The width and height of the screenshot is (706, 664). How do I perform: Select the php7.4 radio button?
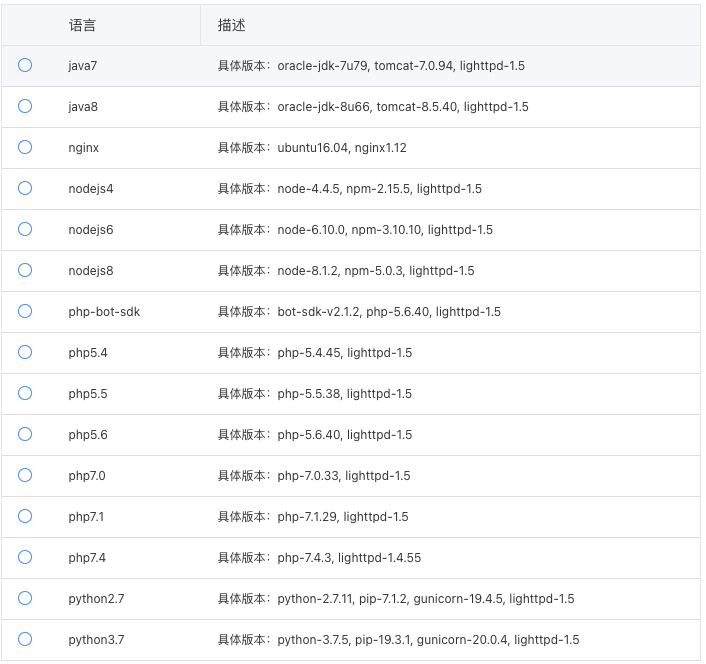pos(25,557)
